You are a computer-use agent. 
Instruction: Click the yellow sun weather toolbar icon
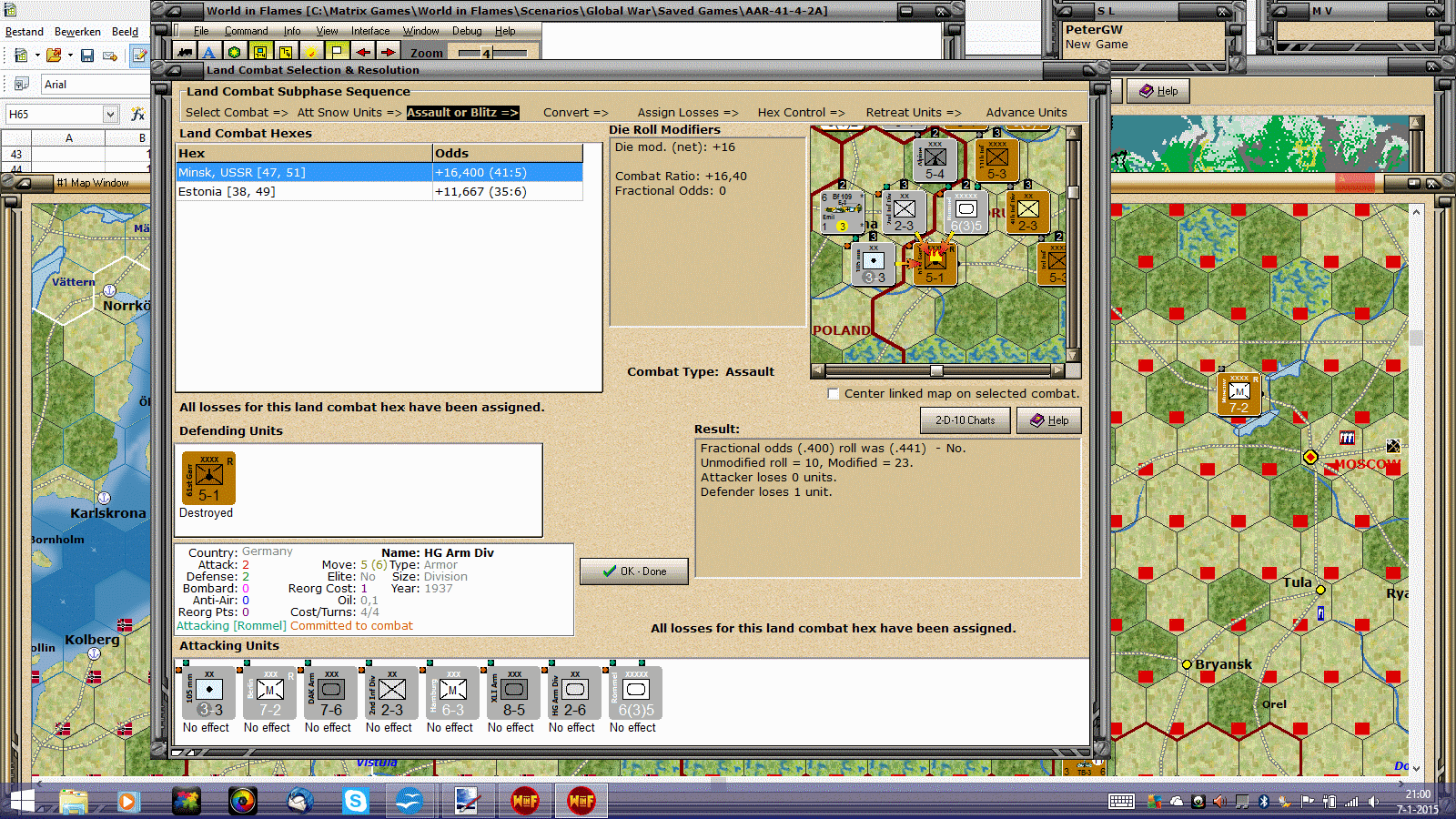(311, 52)
